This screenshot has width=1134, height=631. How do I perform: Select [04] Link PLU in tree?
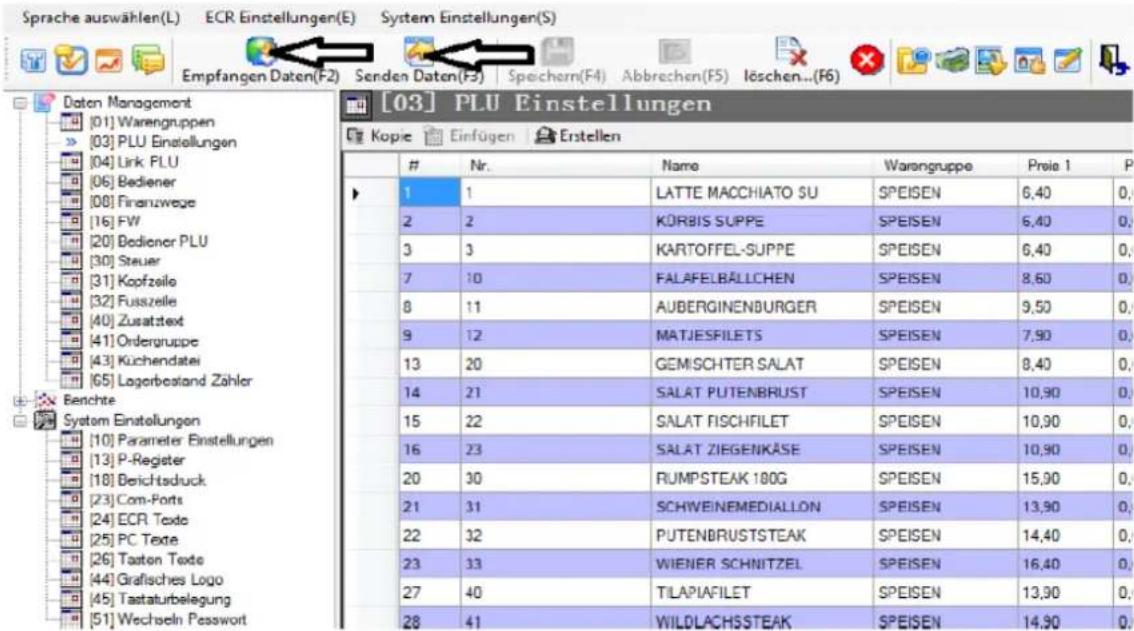click(x=134, y=162)
